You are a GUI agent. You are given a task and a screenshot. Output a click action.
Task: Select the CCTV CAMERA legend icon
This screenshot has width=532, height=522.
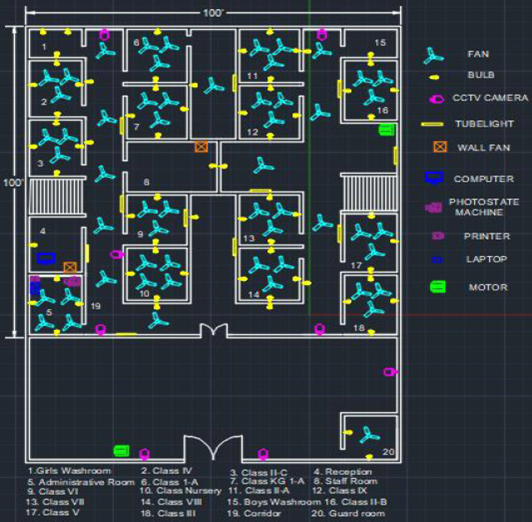tap(437, 99)
